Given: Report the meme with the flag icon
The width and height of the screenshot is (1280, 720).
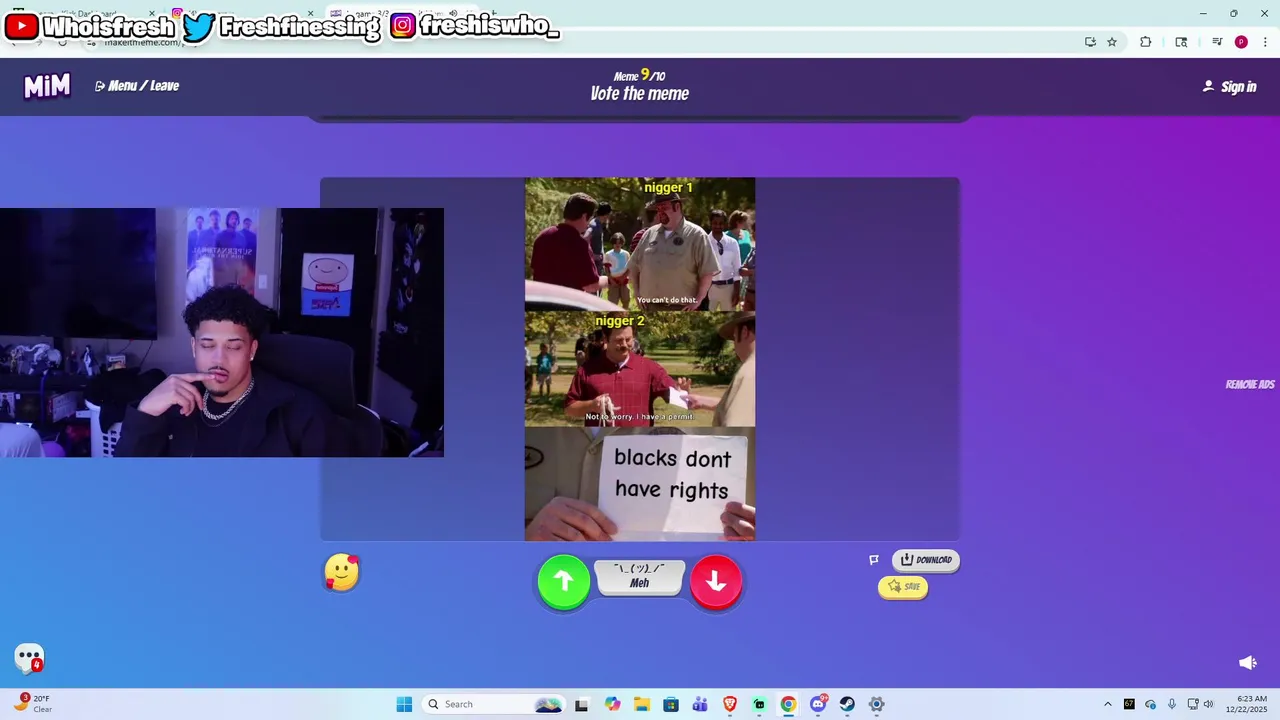Looking at the screenshot, I should 874,560.
